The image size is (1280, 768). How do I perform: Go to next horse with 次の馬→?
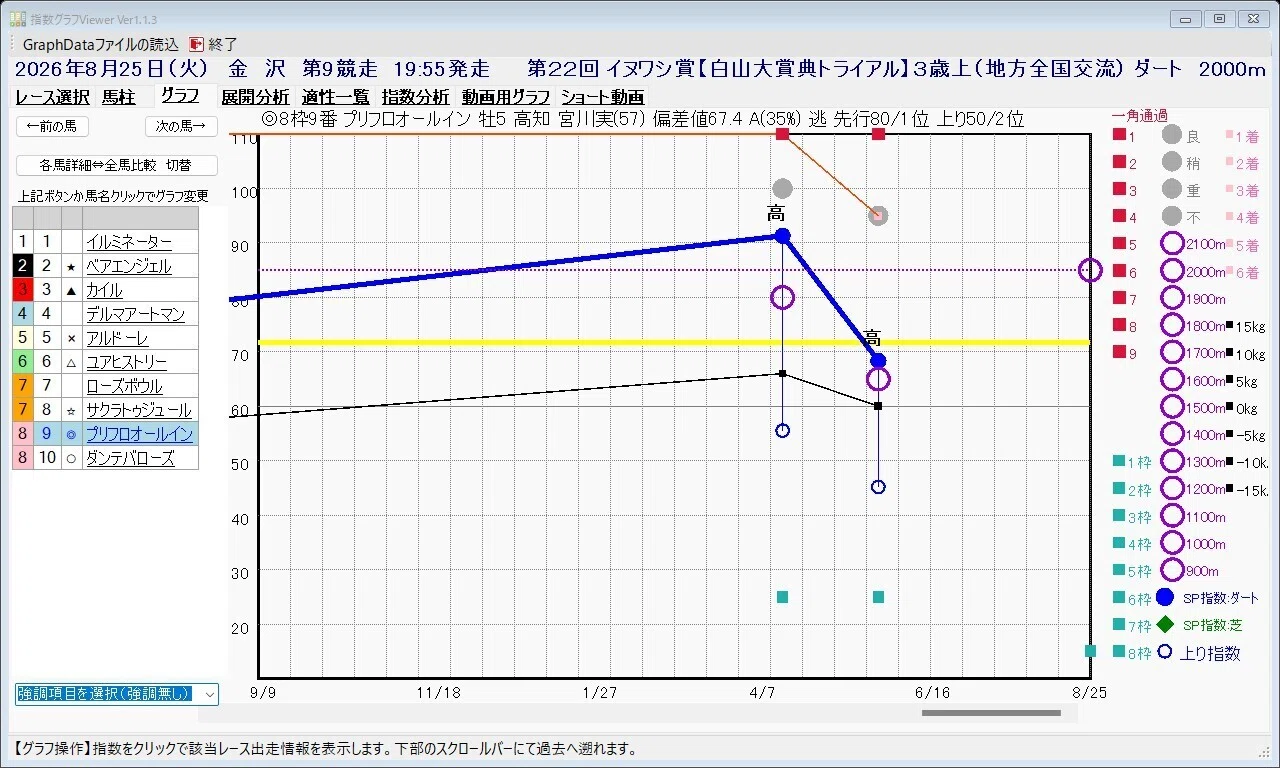181,126
